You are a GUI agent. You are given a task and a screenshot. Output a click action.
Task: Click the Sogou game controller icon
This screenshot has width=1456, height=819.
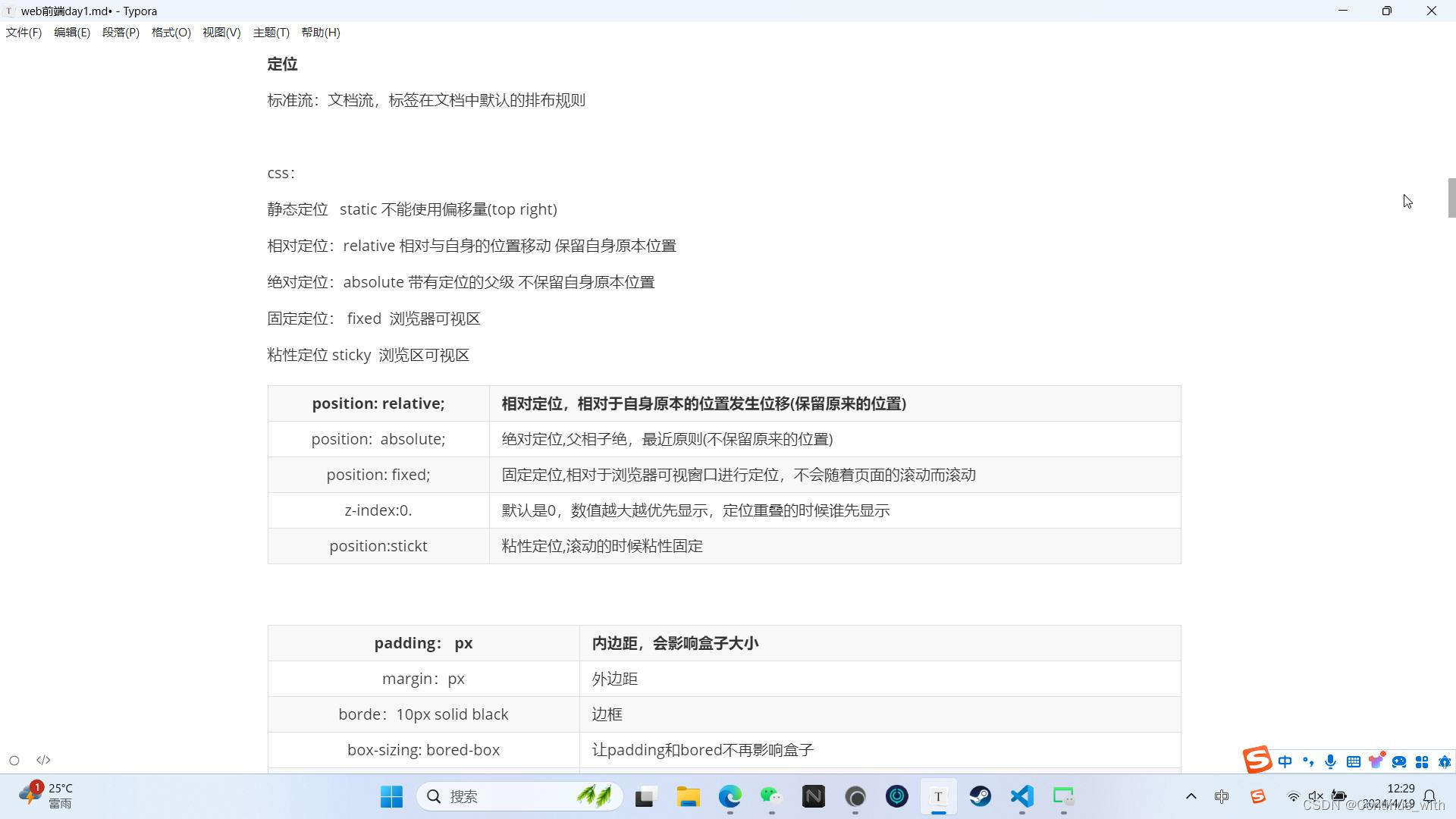[x=1399, y=761]
